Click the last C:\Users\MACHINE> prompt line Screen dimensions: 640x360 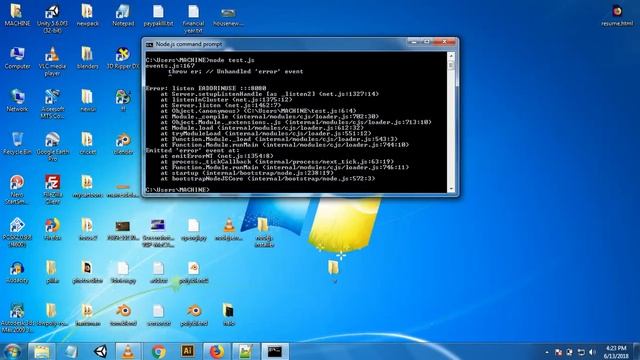tap(178, 190)
